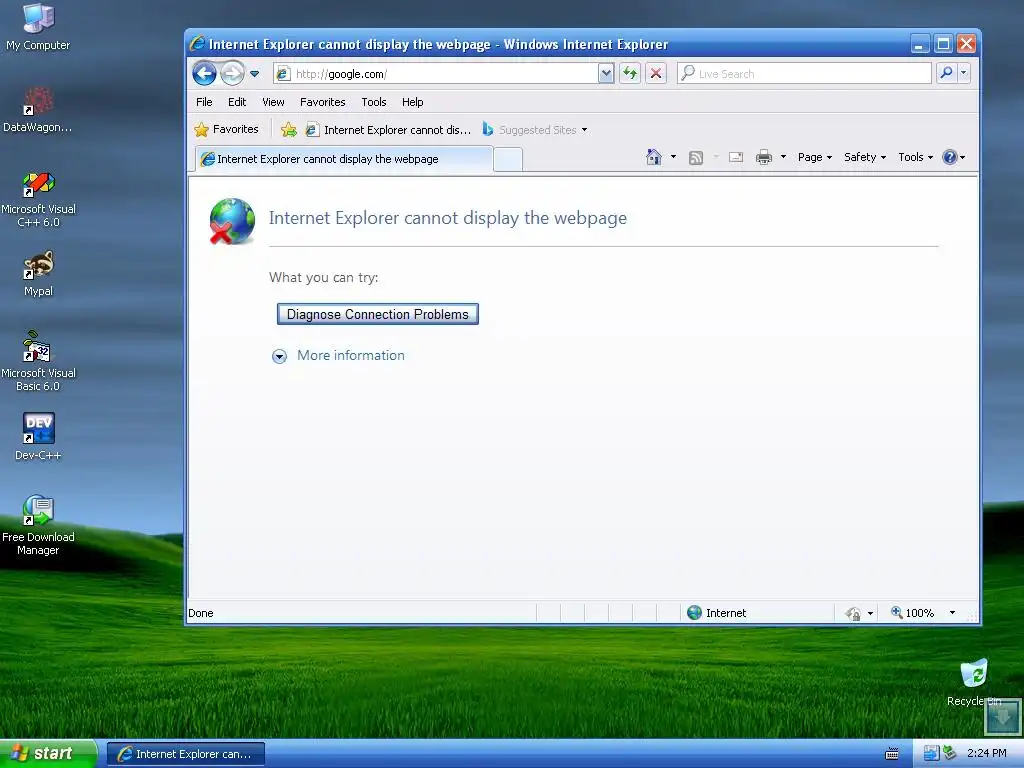
Task: Click the Internet Explorer title bar icon
Action: (x=197, y=43)
